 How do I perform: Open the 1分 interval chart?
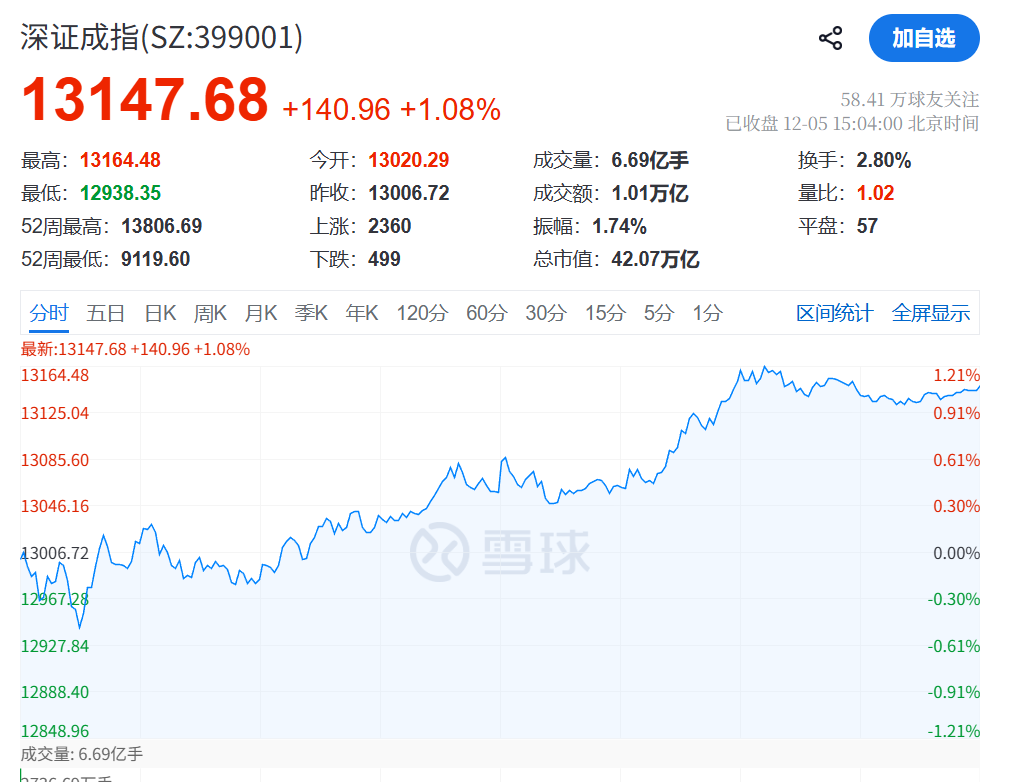point(708,313)
